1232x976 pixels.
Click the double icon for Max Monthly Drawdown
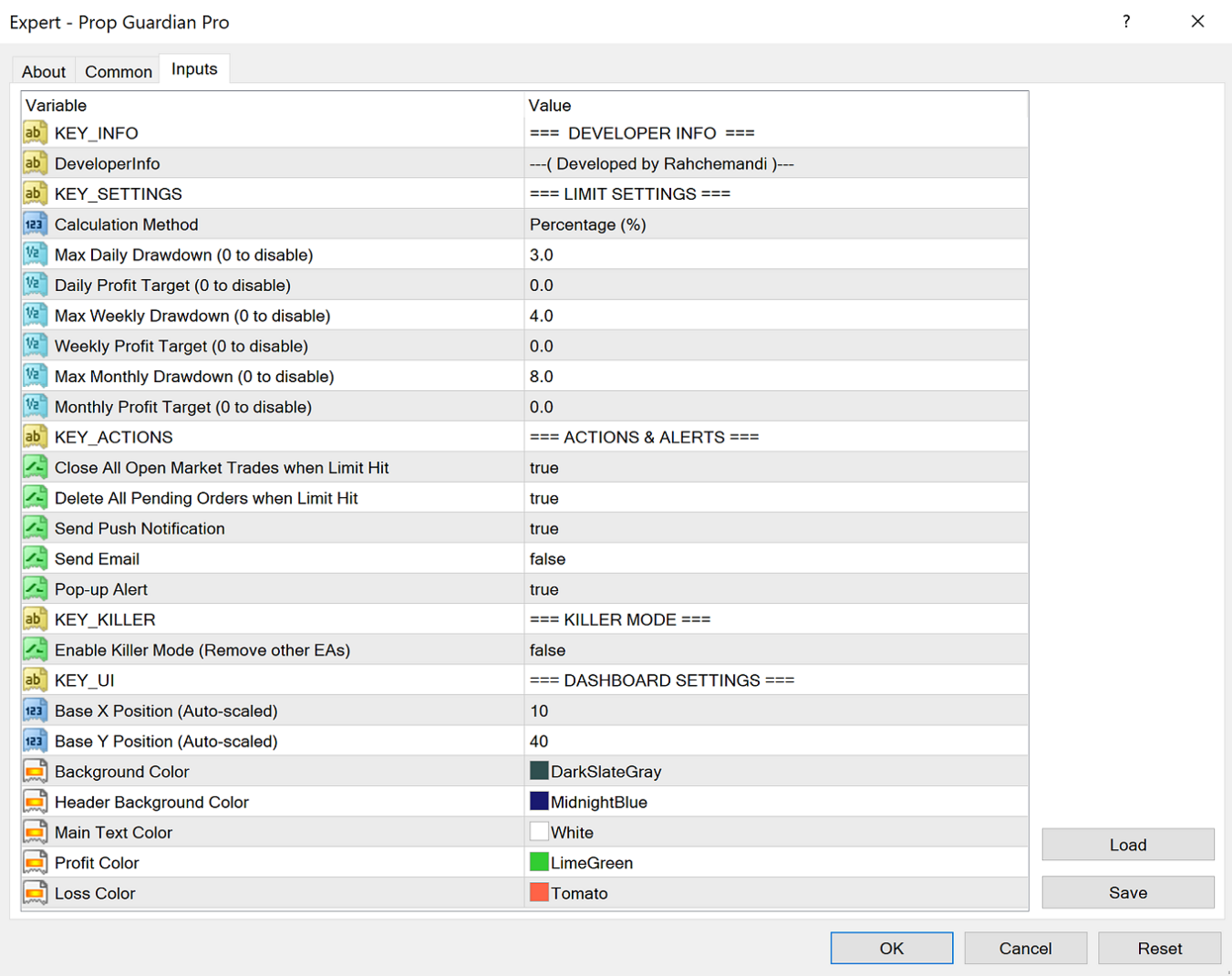(35, 376)
